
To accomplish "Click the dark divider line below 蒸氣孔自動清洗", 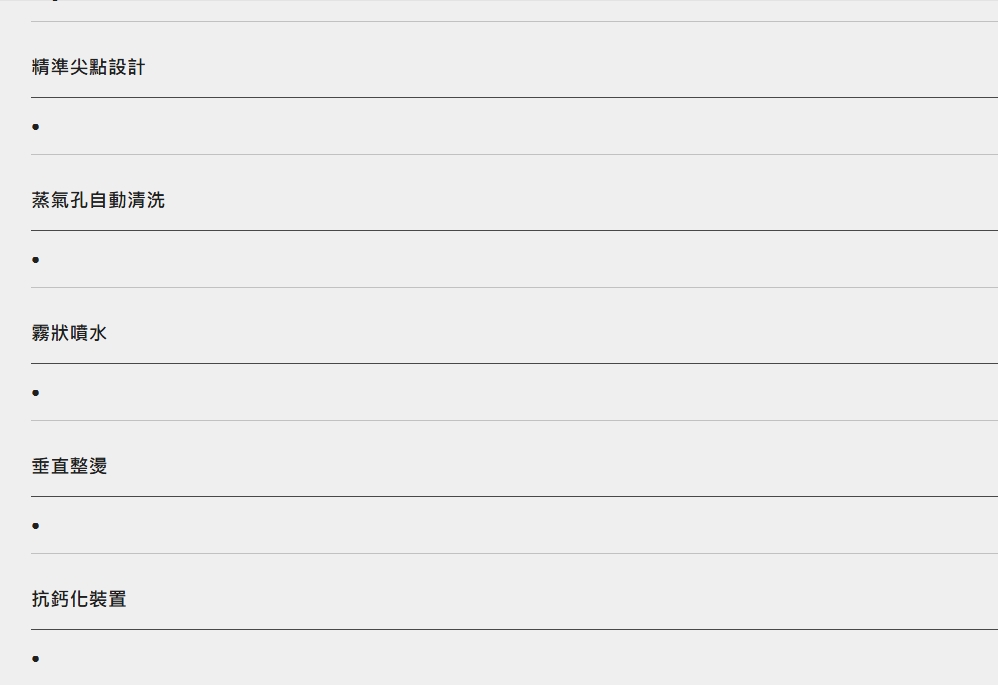I will [514, 230].
